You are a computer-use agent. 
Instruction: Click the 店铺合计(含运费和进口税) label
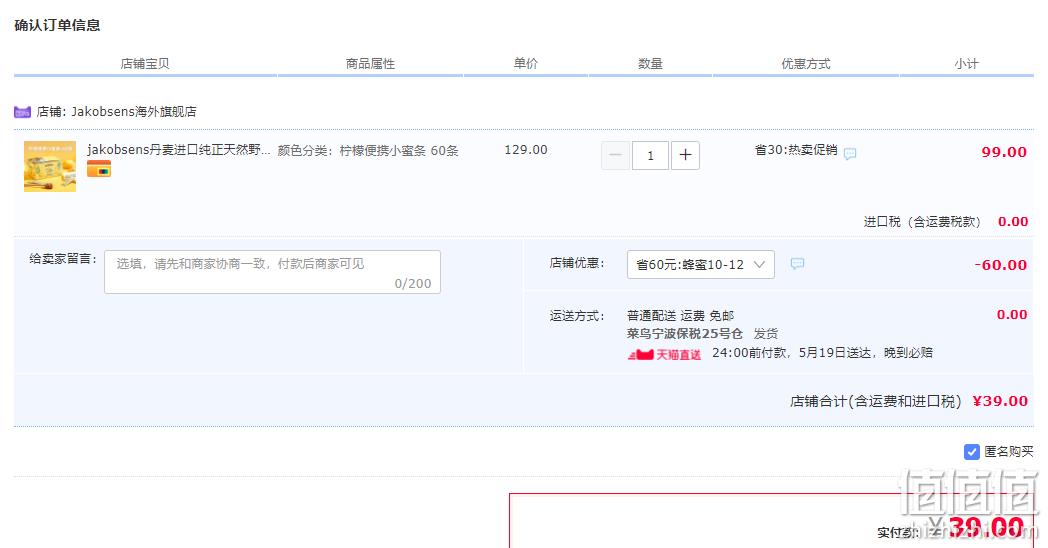pos(876,401)
